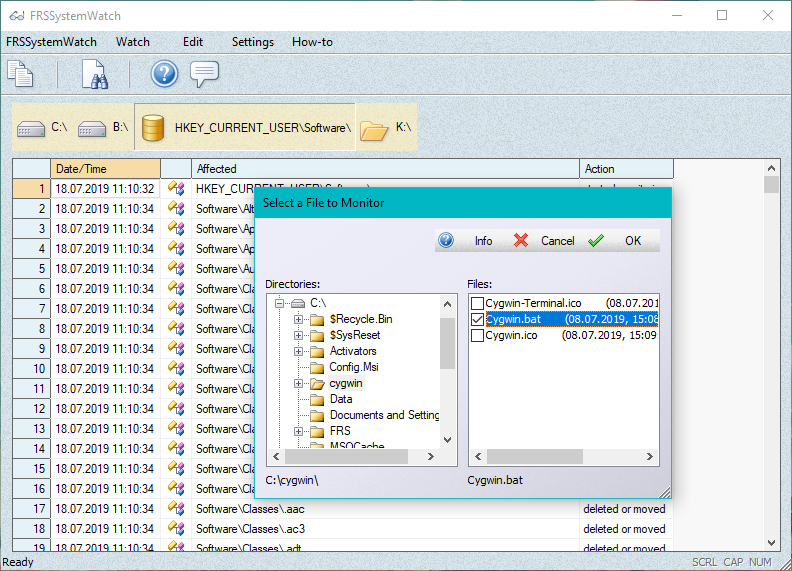792x571 pixels.
Task: Select the HKEY_CURRENT_USER registry database icon
Action: [152, 128]
